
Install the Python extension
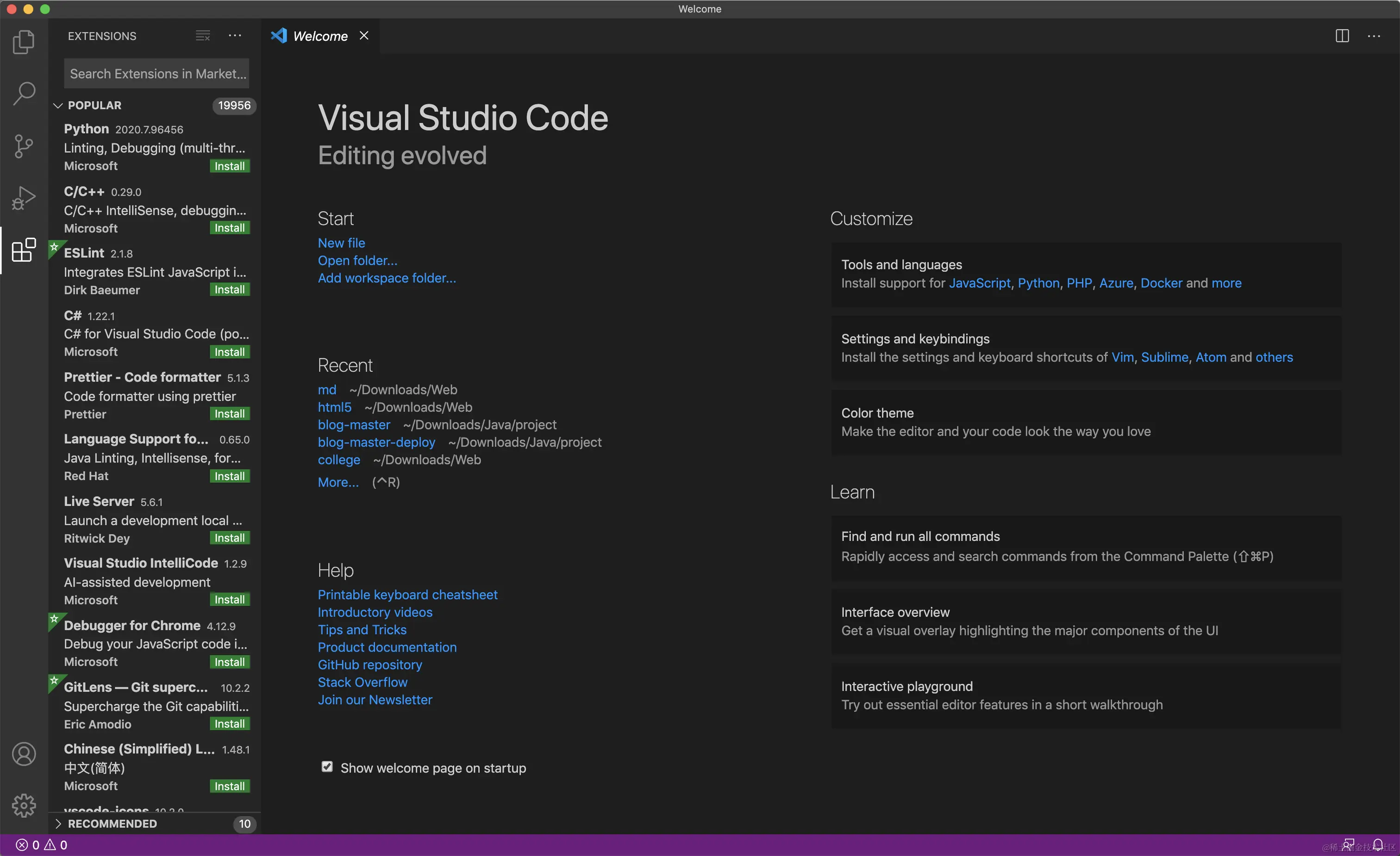(230, 166)
